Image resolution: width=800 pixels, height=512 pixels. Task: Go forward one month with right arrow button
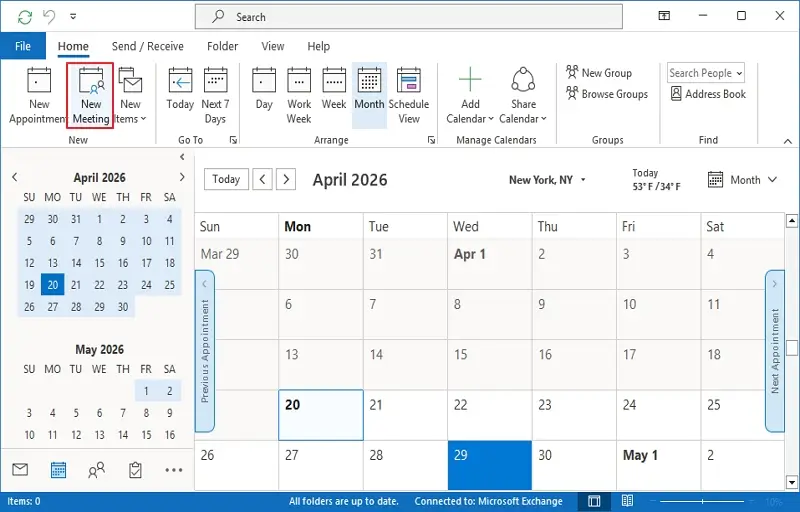(286, 179)
